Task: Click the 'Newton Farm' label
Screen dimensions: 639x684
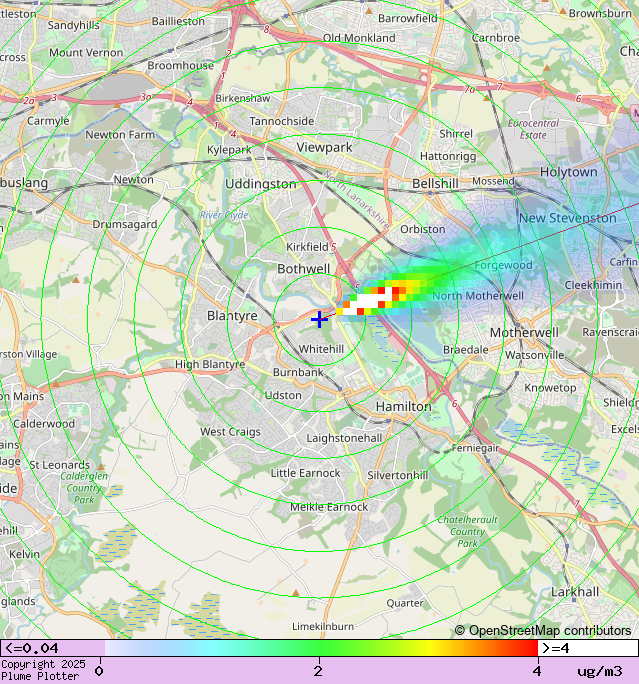Action: pyautogui.click(x=120, y=135)
